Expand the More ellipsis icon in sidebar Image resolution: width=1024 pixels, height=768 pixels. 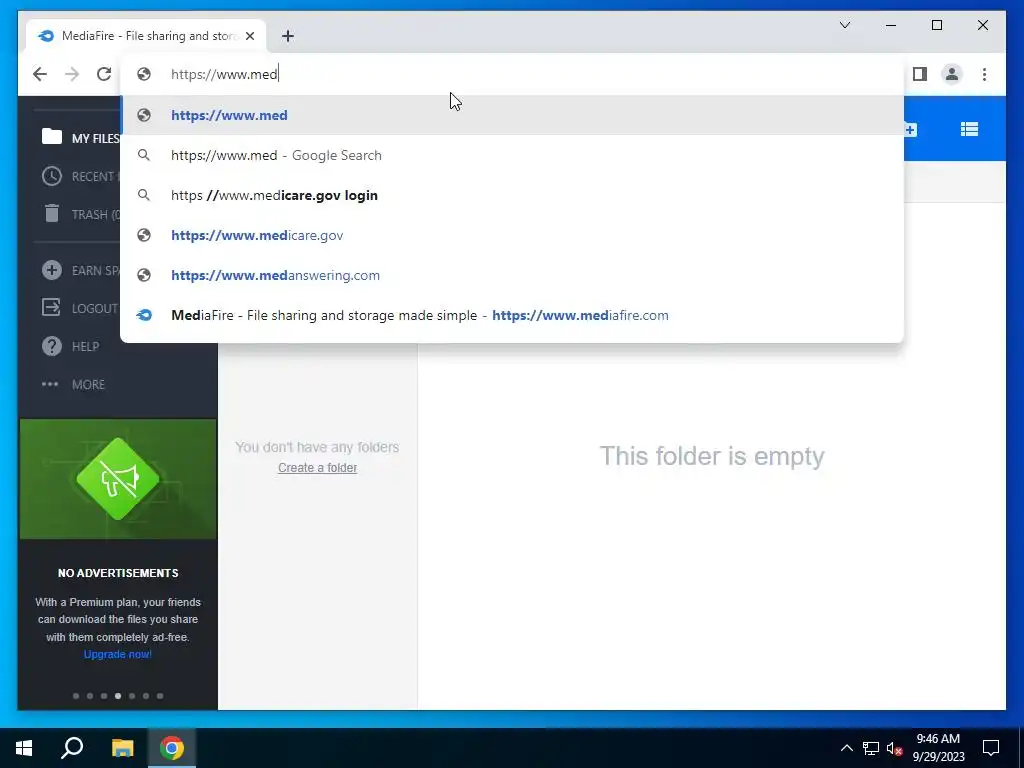tap(50, 385)
